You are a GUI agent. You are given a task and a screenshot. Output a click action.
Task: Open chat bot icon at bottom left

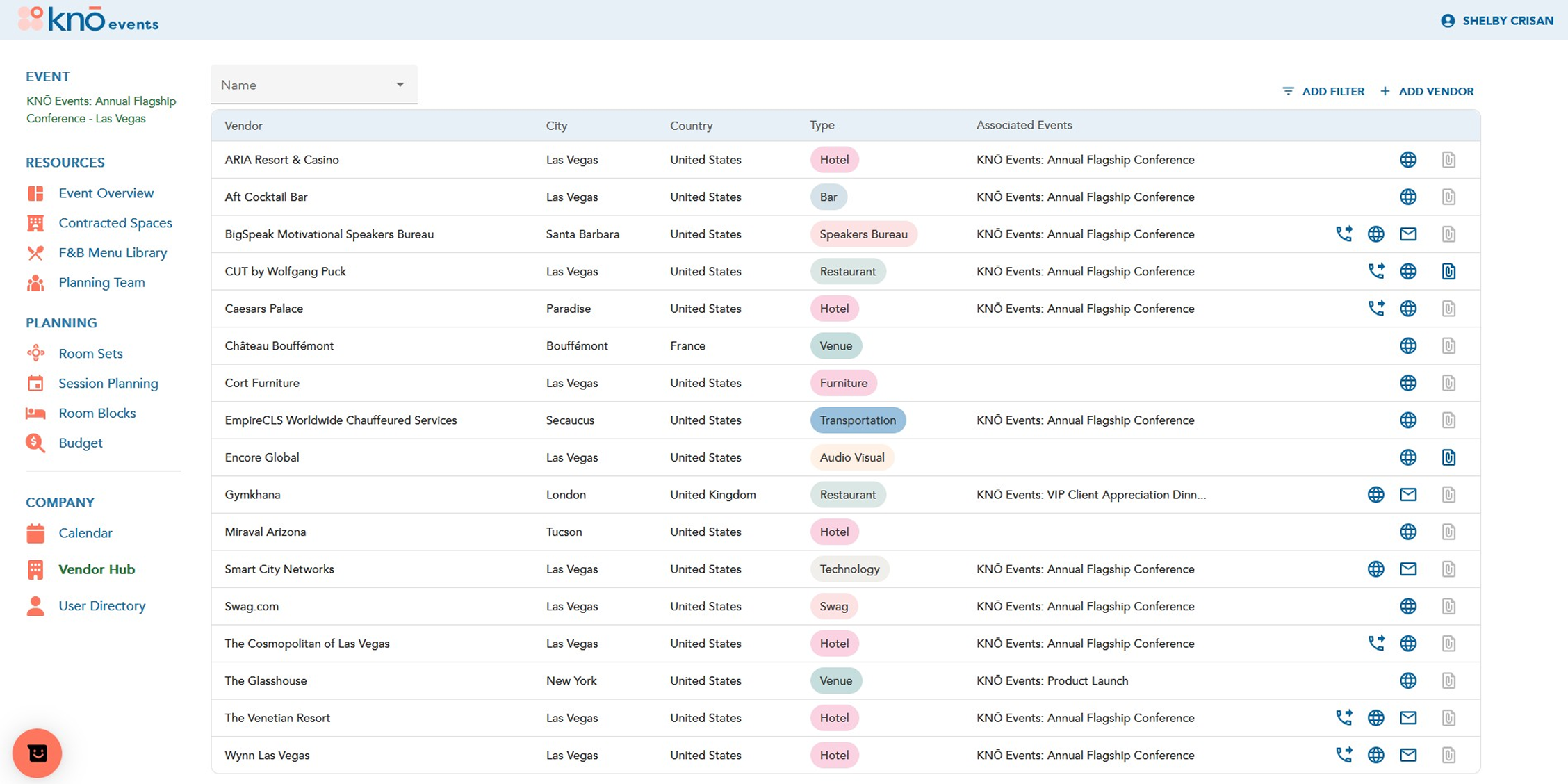[38, 753]
